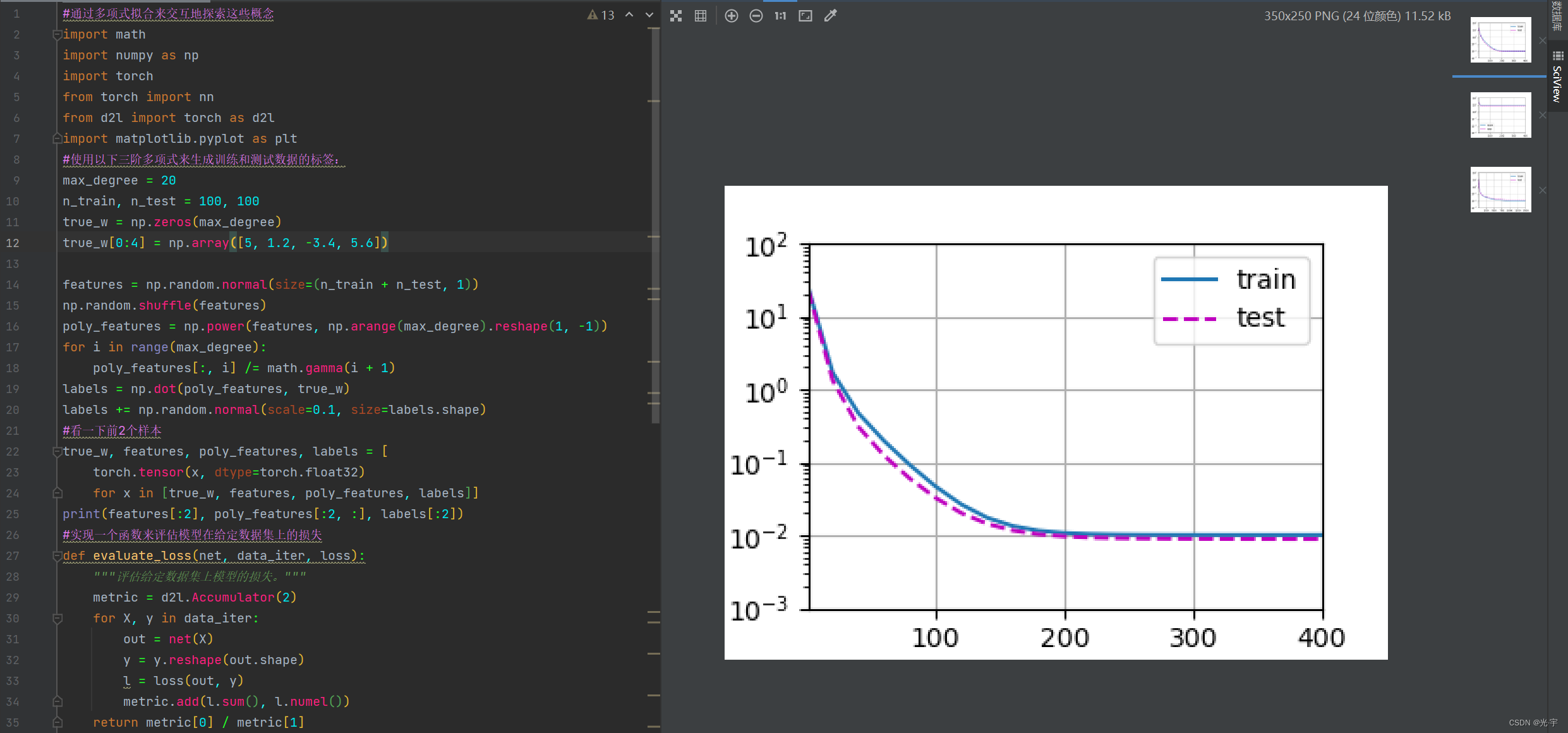
Task: Toggle the transparency chessboard in image viewer
Action: pos(676,16)
